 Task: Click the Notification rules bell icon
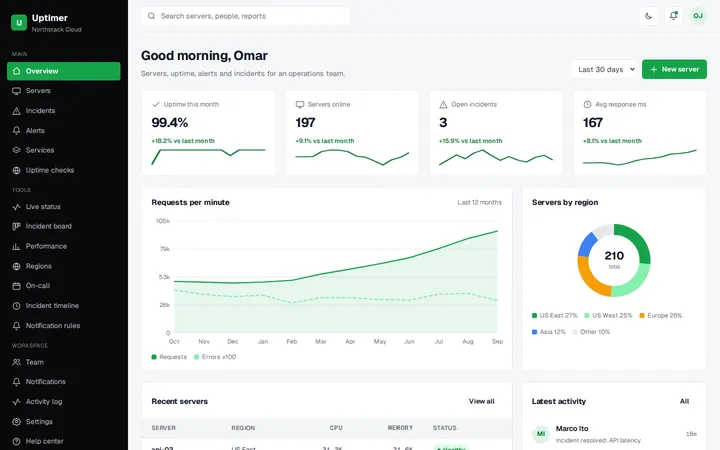17,326
